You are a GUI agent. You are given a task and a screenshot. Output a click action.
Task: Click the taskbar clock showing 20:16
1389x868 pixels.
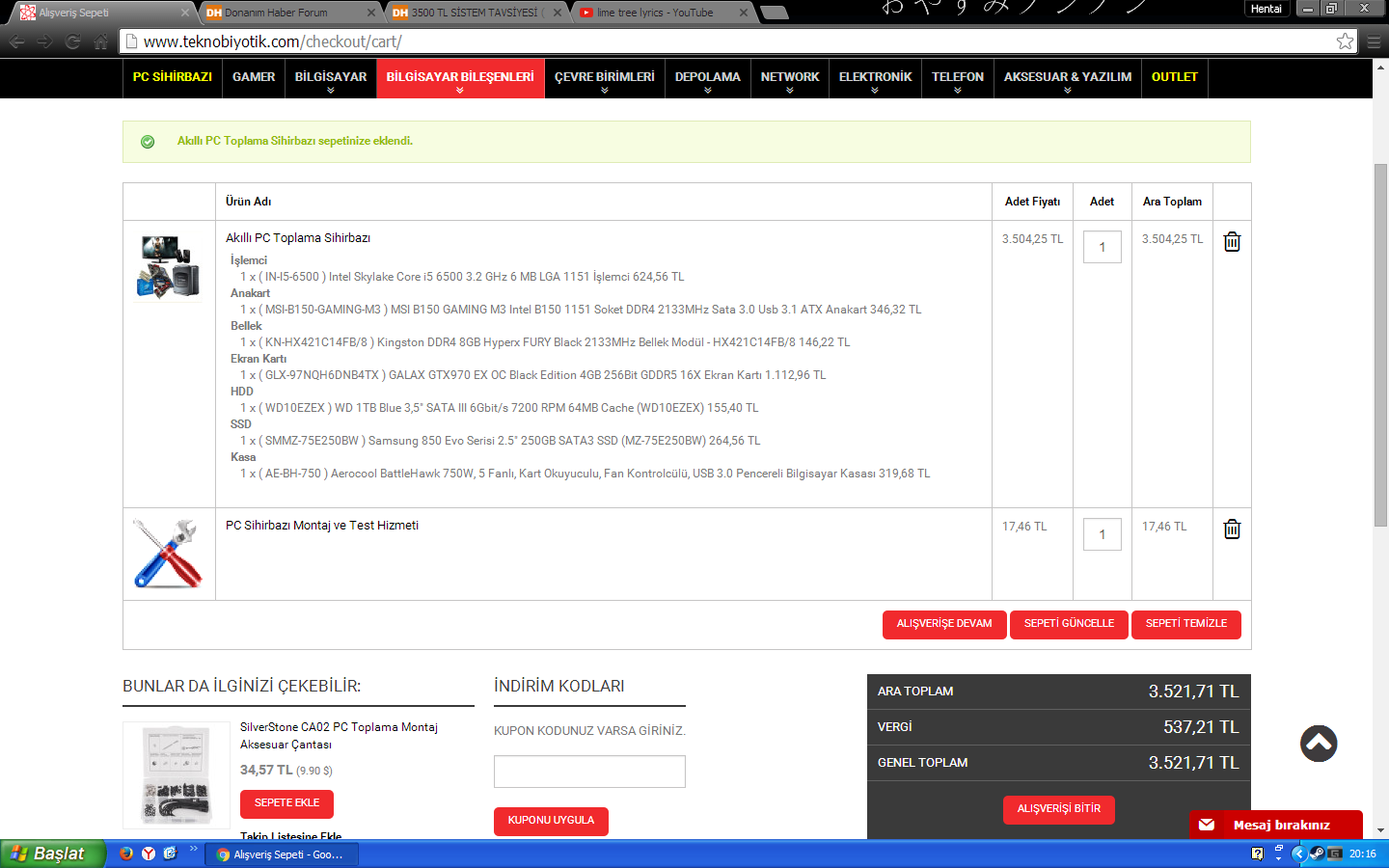1363,854
